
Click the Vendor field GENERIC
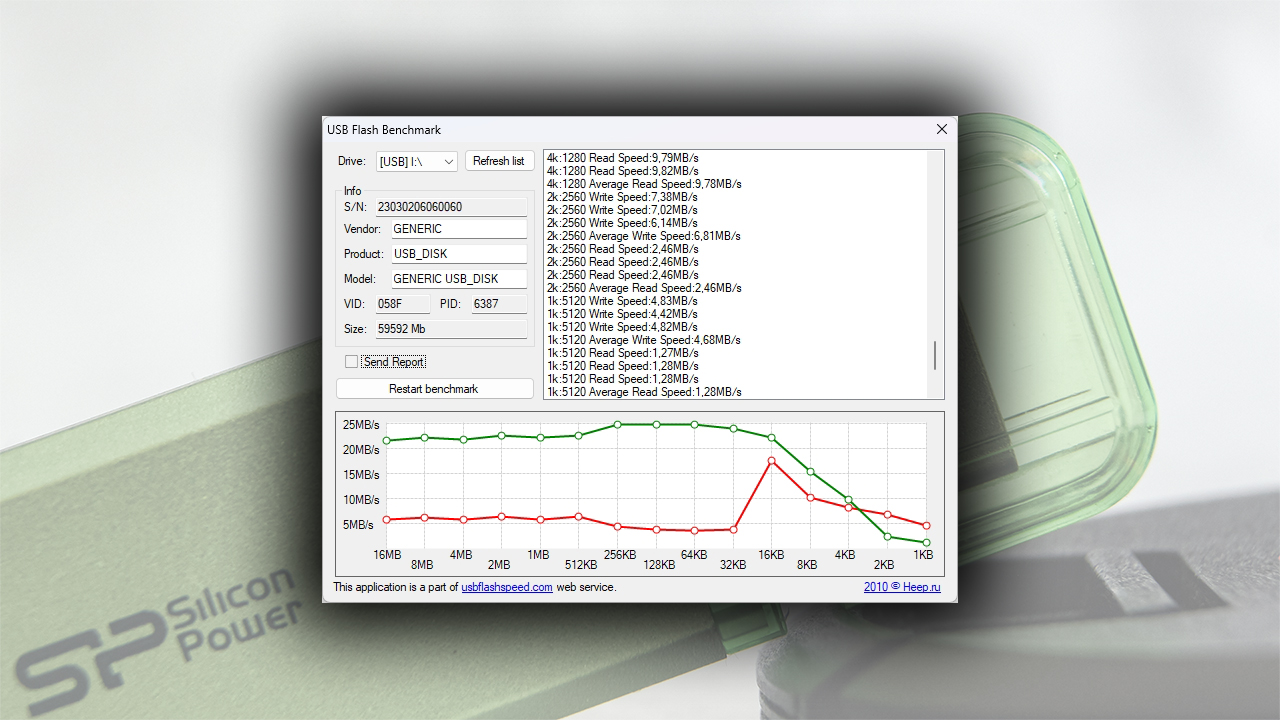pyautogui.click(x=459, y=229)
